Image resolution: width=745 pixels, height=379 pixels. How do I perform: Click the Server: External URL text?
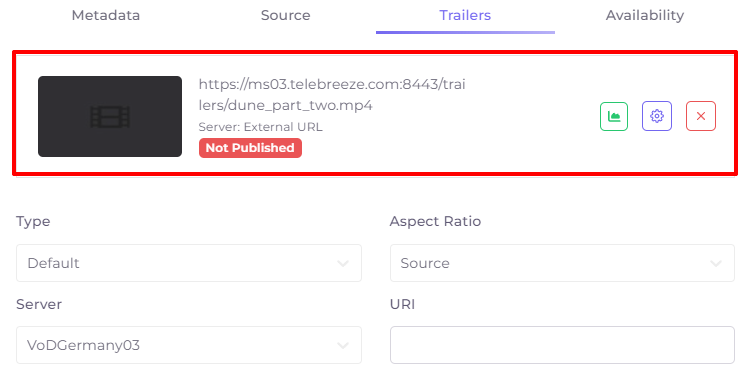[x=260, y=127]
